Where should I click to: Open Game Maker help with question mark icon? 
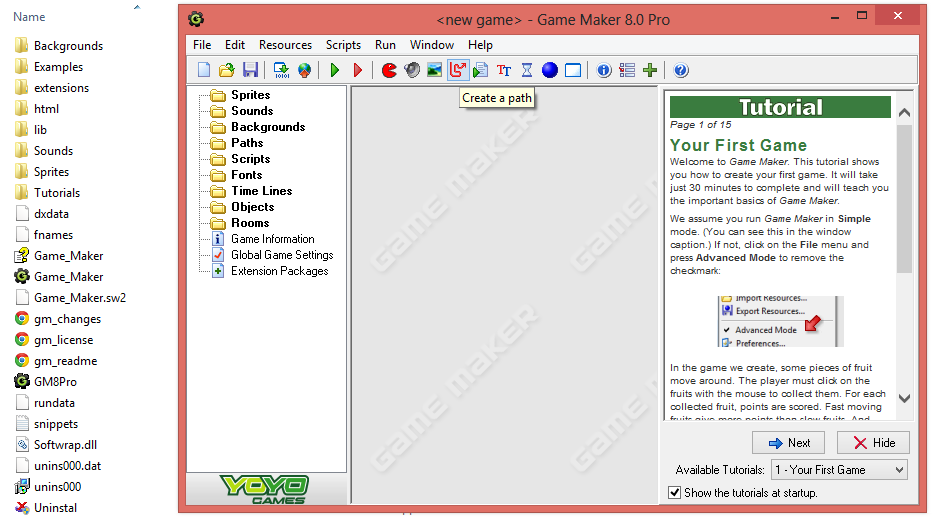(x=680, y=70)
